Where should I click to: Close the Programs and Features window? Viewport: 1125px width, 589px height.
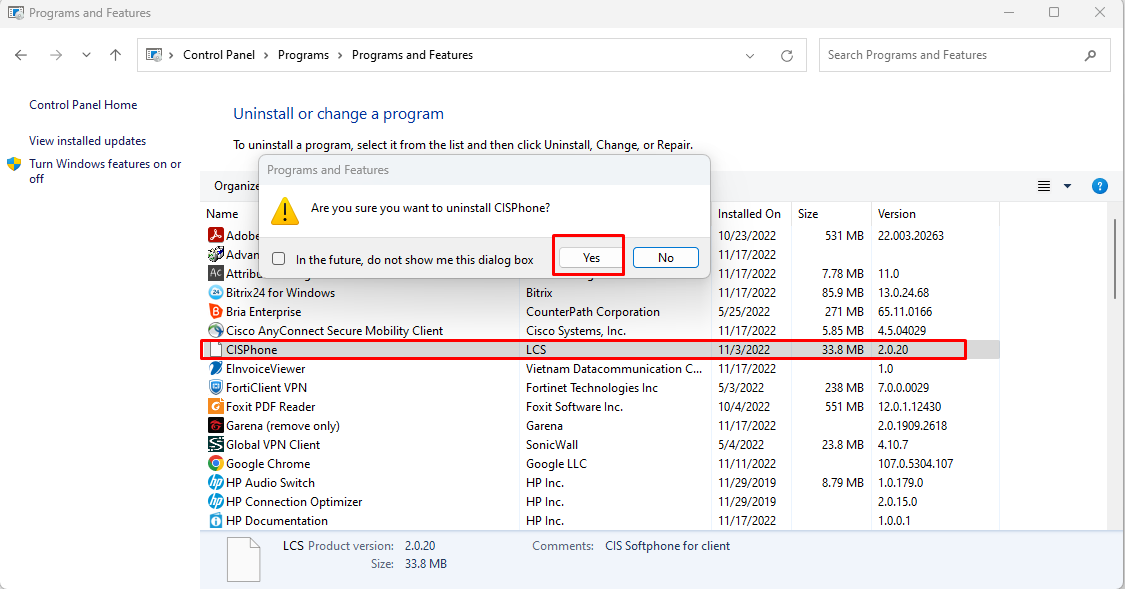click(1099, 13)
